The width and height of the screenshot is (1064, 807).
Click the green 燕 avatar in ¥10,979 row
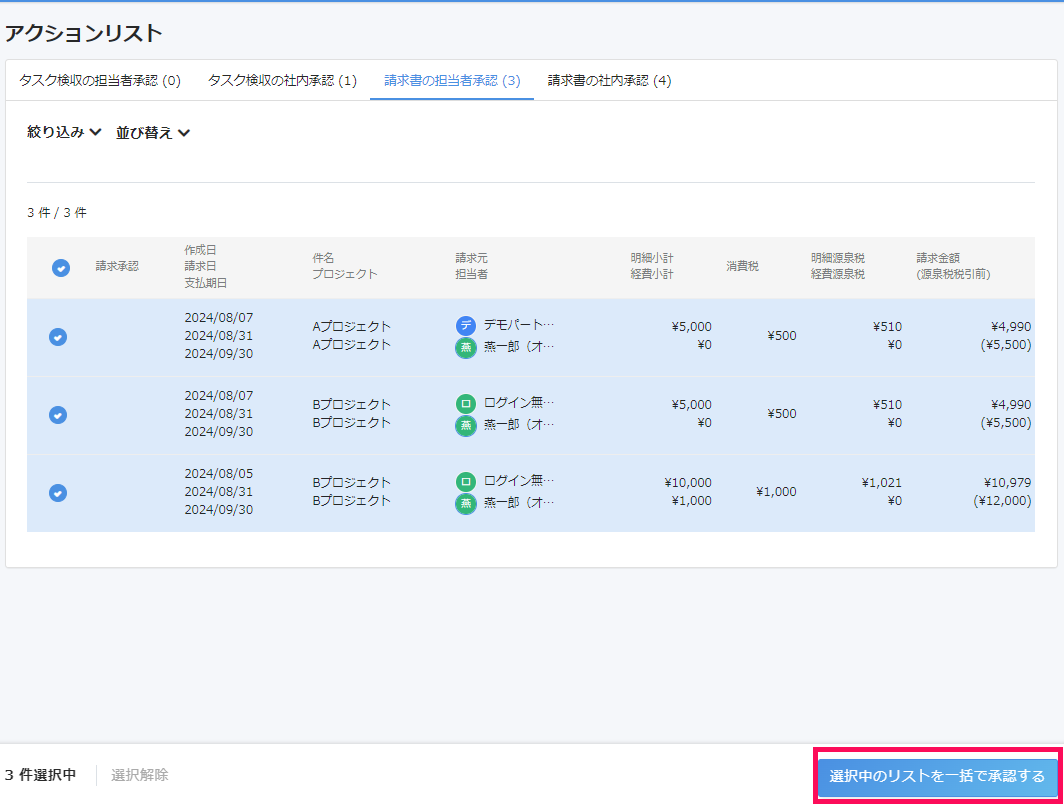click(x=466, y=504)
